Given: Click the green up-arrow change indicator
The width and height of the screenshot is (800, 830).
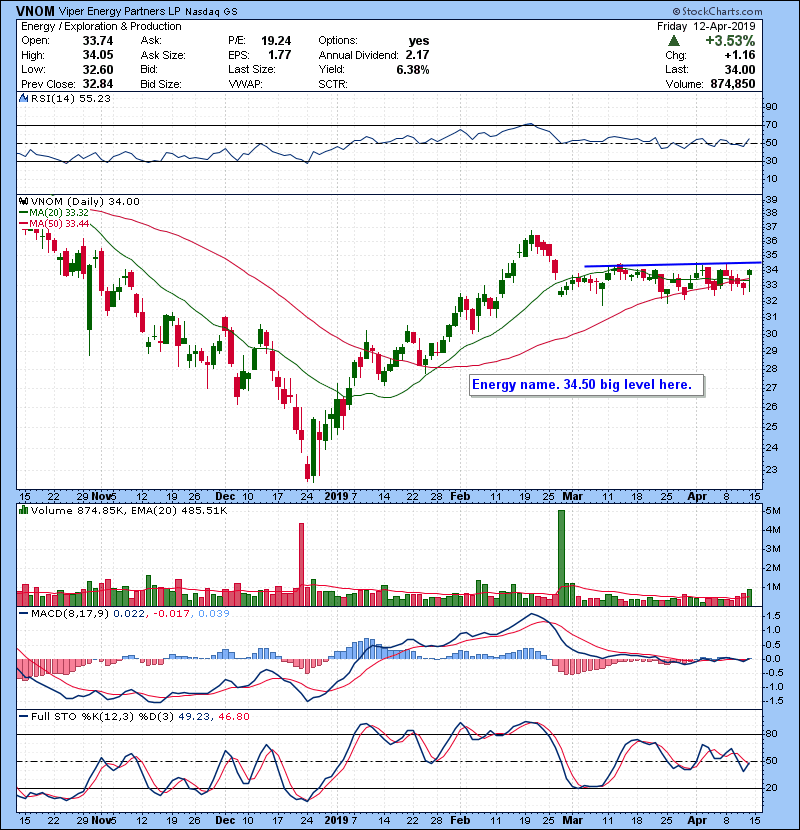Looking at the screenshot, I should coord(674,41).
